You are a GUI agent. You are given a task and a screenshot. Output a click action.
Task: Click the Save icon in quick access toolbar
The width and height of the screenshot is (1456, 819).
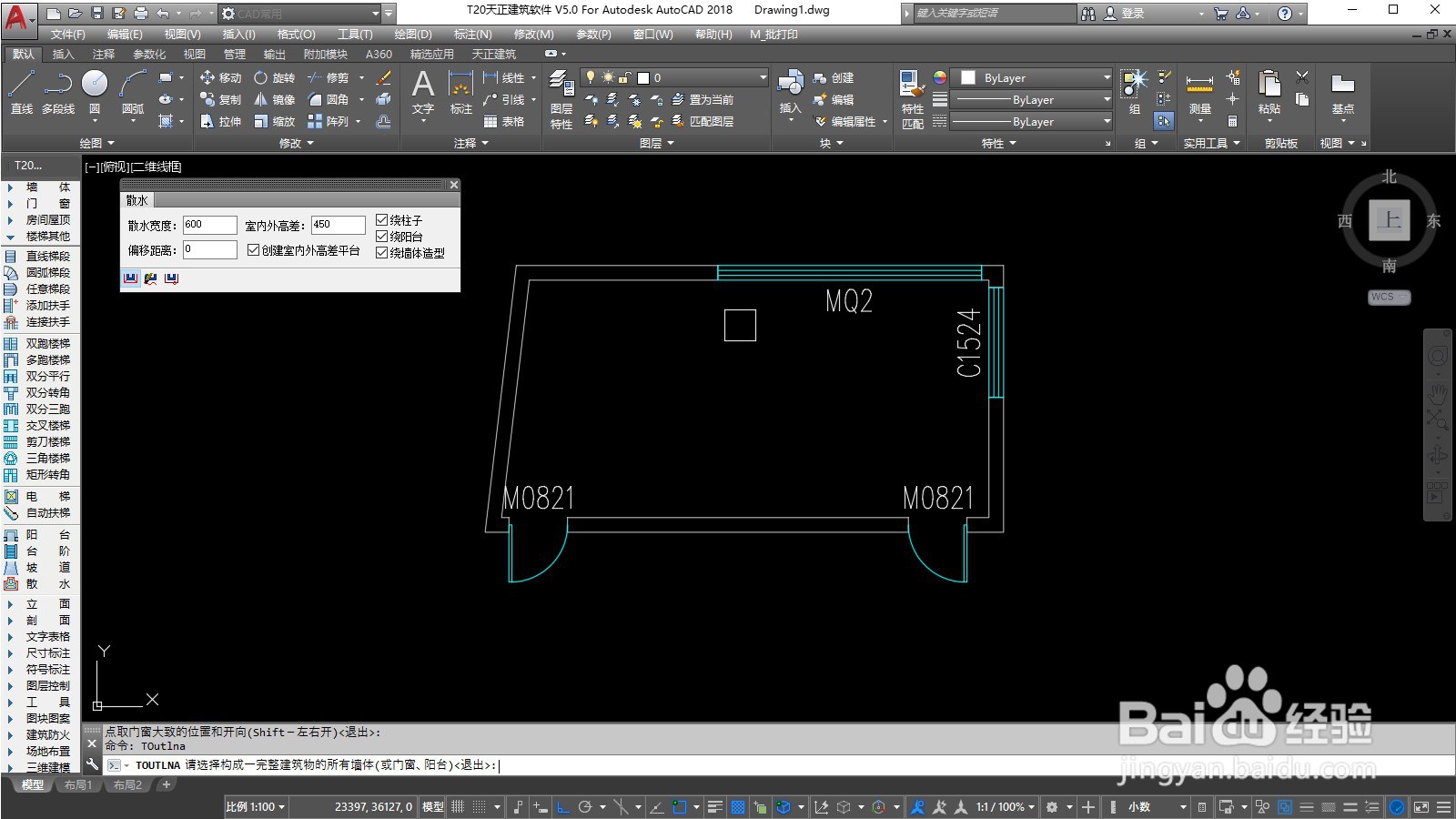tap(97, 13)
